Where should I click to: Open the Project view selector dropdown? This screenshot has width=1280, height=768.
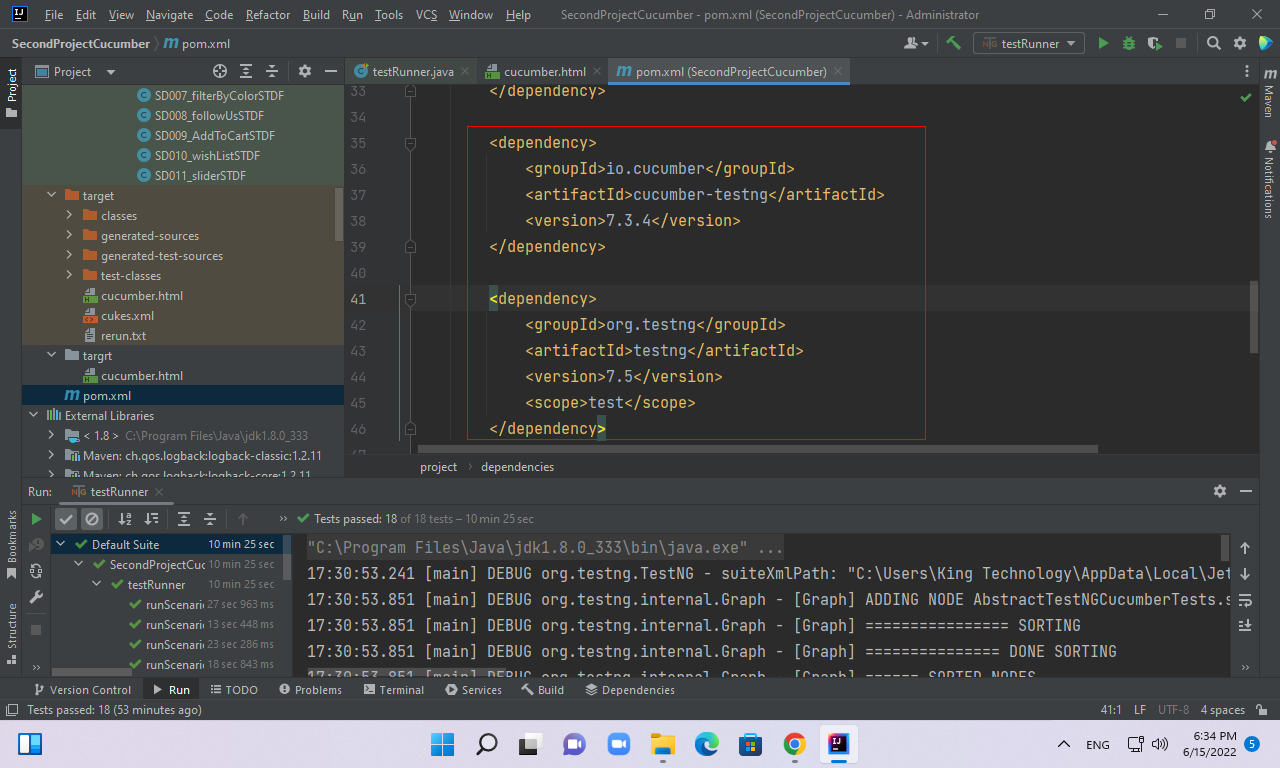click(x=76, y=71)
